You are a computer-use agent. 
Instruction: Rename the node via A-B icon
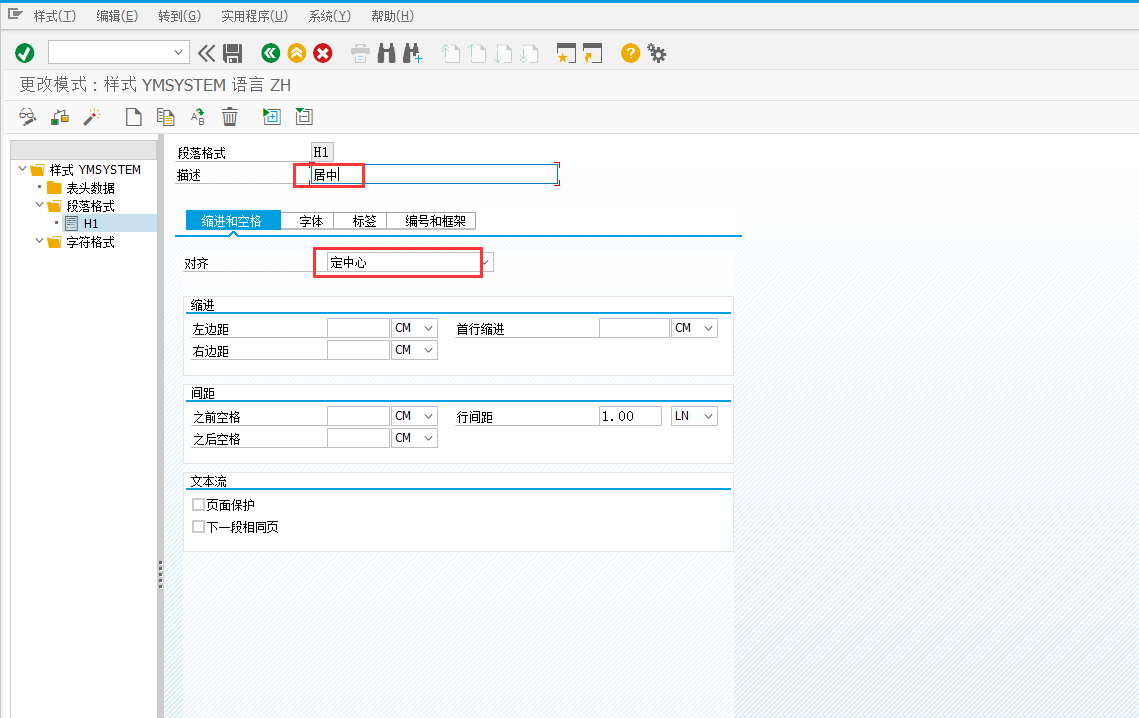click(197, 117)
